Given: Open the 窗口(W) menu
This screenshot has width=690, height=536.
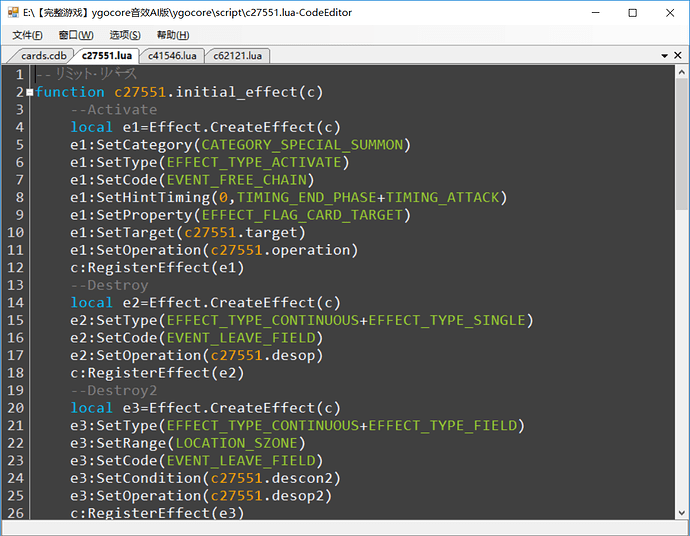Looking at the screenshot, I should tap(76, 35).
